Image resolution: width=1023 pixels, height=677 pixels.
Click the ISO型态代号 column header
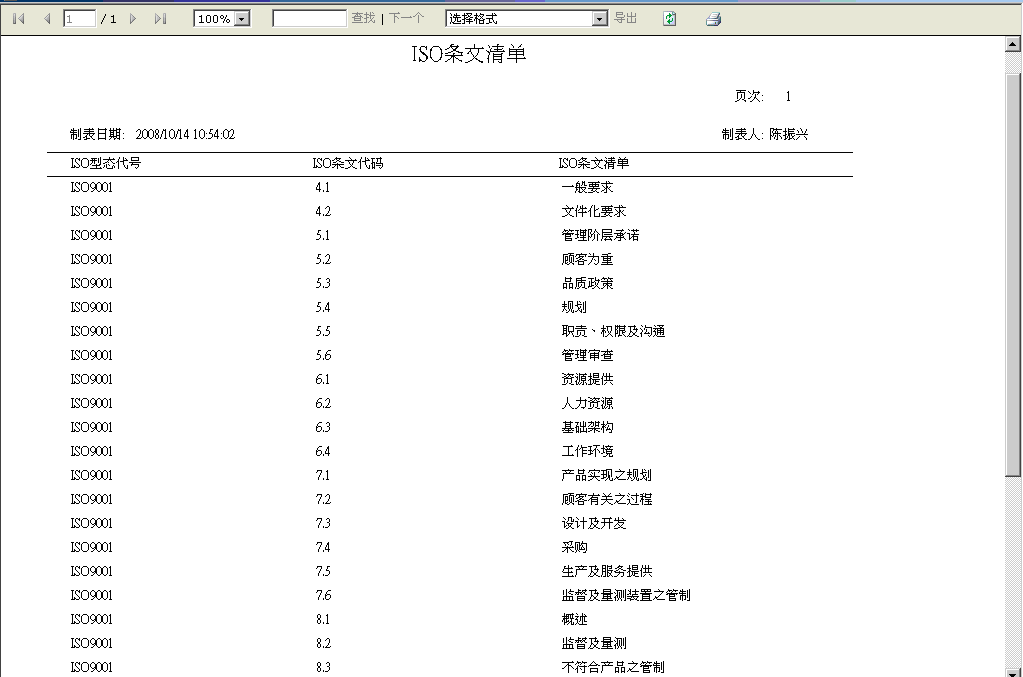point(105,163)
